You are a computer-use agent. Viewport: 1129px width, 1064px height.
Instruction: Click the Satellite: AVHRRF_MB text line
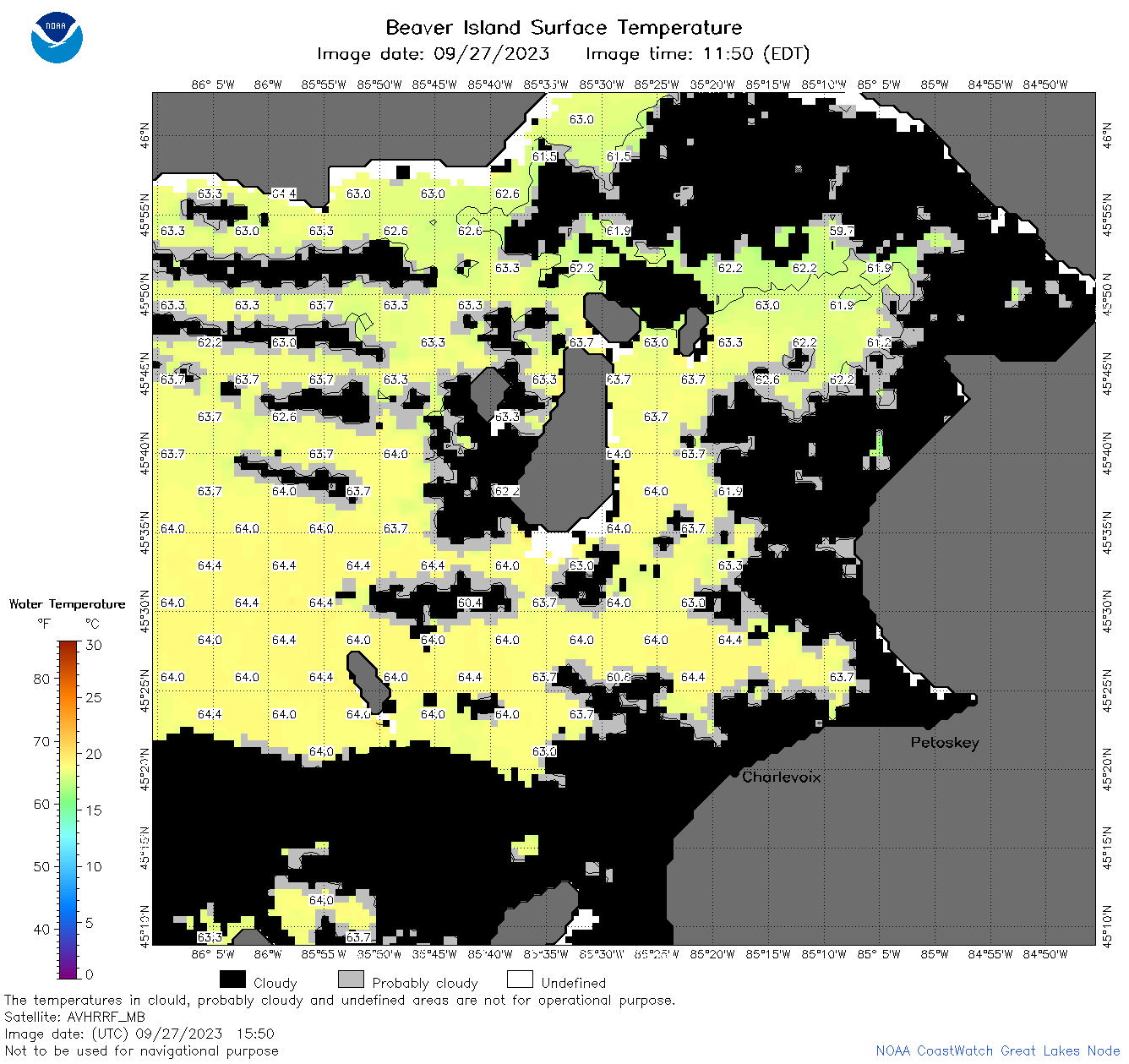click(x=74, y=1017)
